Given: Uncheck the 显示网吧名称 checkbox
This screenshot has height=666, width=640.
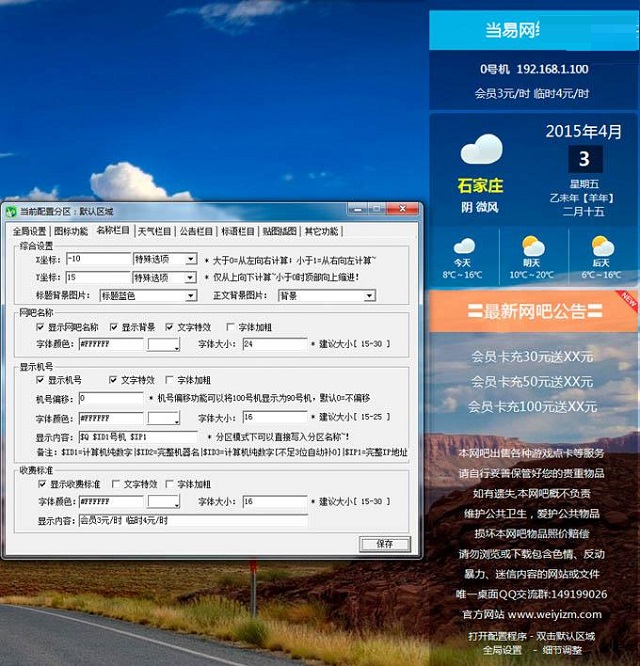Looking at the screenshot, I should click(41, 326).
